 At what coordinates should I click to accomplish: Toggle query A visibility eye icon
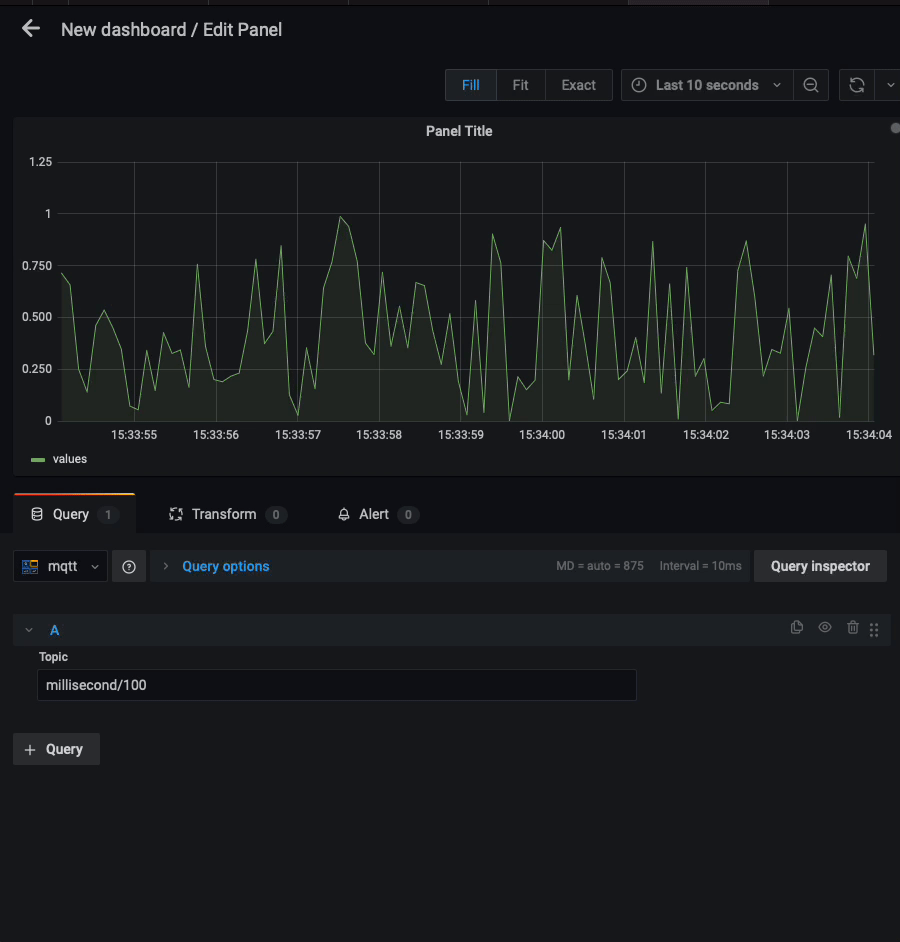point(825,627)
